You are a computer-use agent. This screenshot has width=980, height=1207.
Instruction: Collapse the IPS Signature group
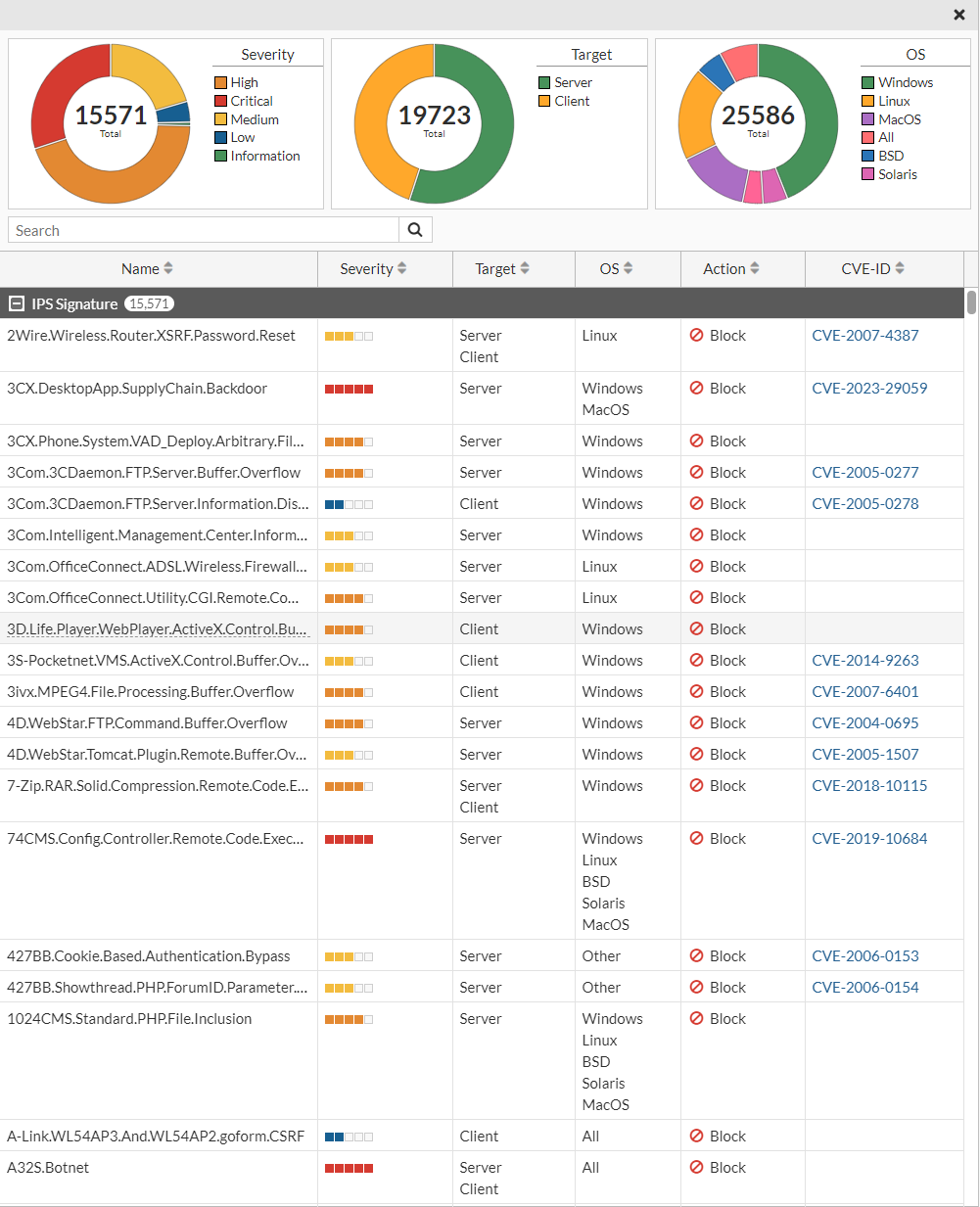coord(16,304)
